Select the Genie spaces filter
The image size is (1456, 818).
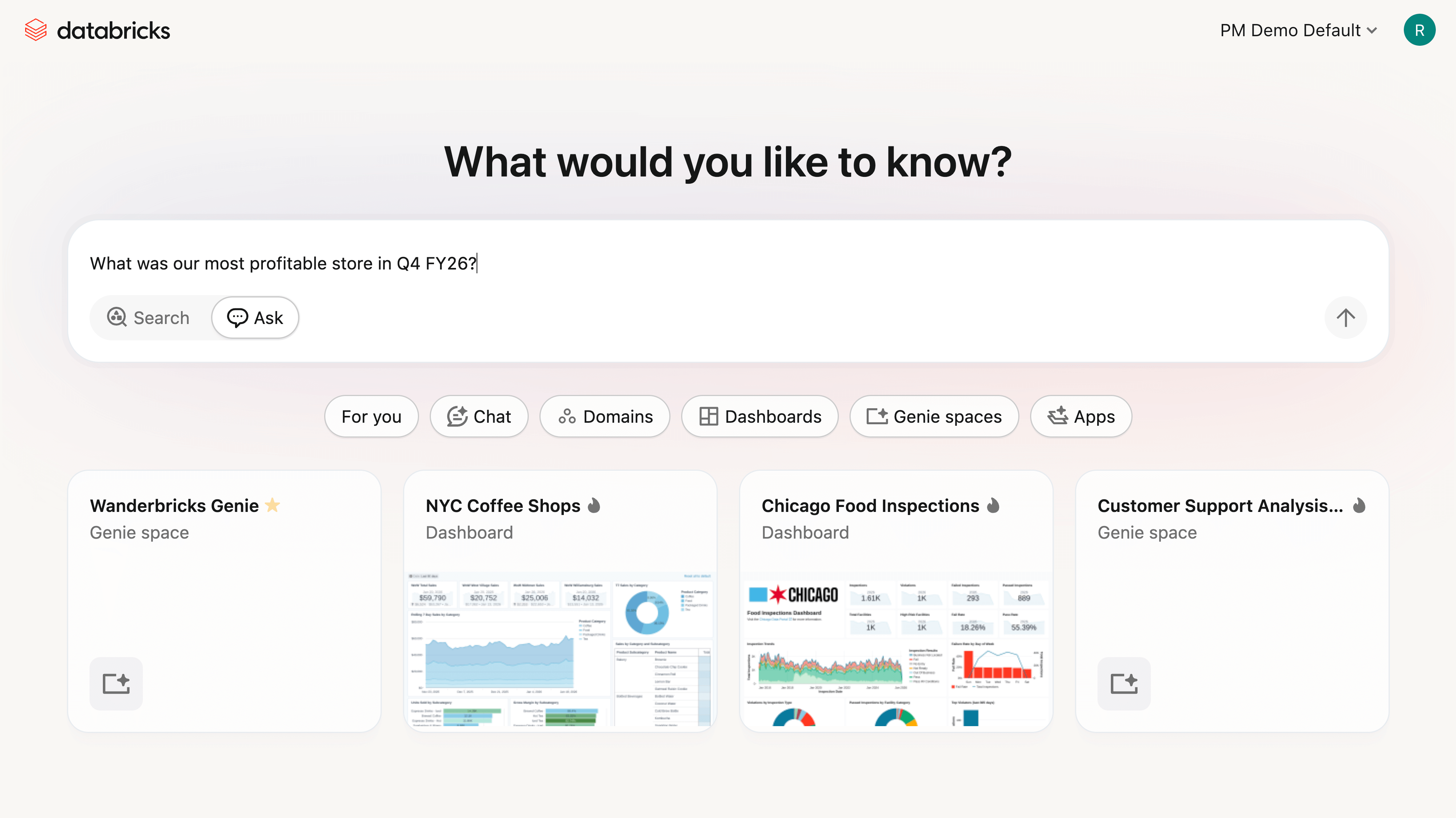pyautogui.click(x=934, y=416)
